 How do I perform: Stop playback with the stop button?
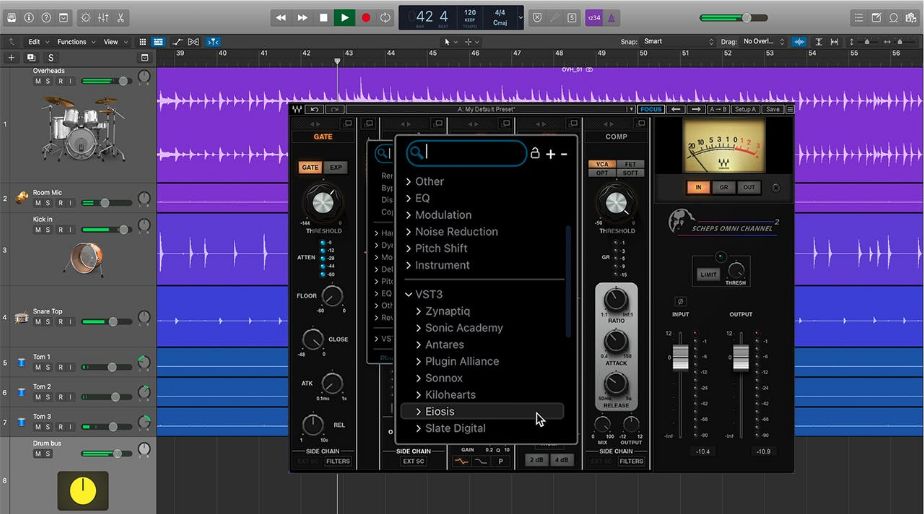(x=324, y=18)
